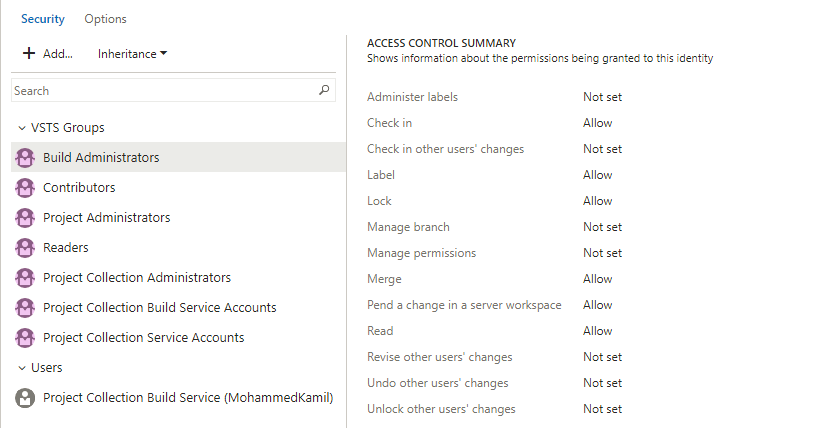
Task: Focus the Search identities field
Action: [173, 90]
